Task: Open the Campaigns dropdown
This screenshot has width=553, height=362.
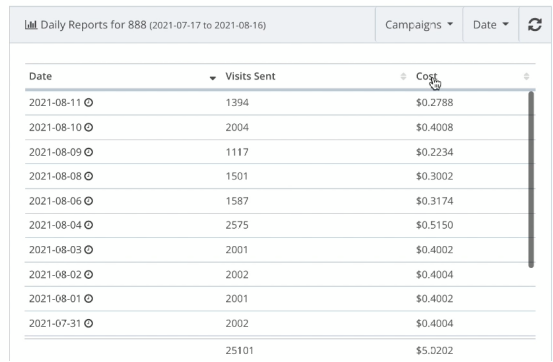Action: point(419,25)
